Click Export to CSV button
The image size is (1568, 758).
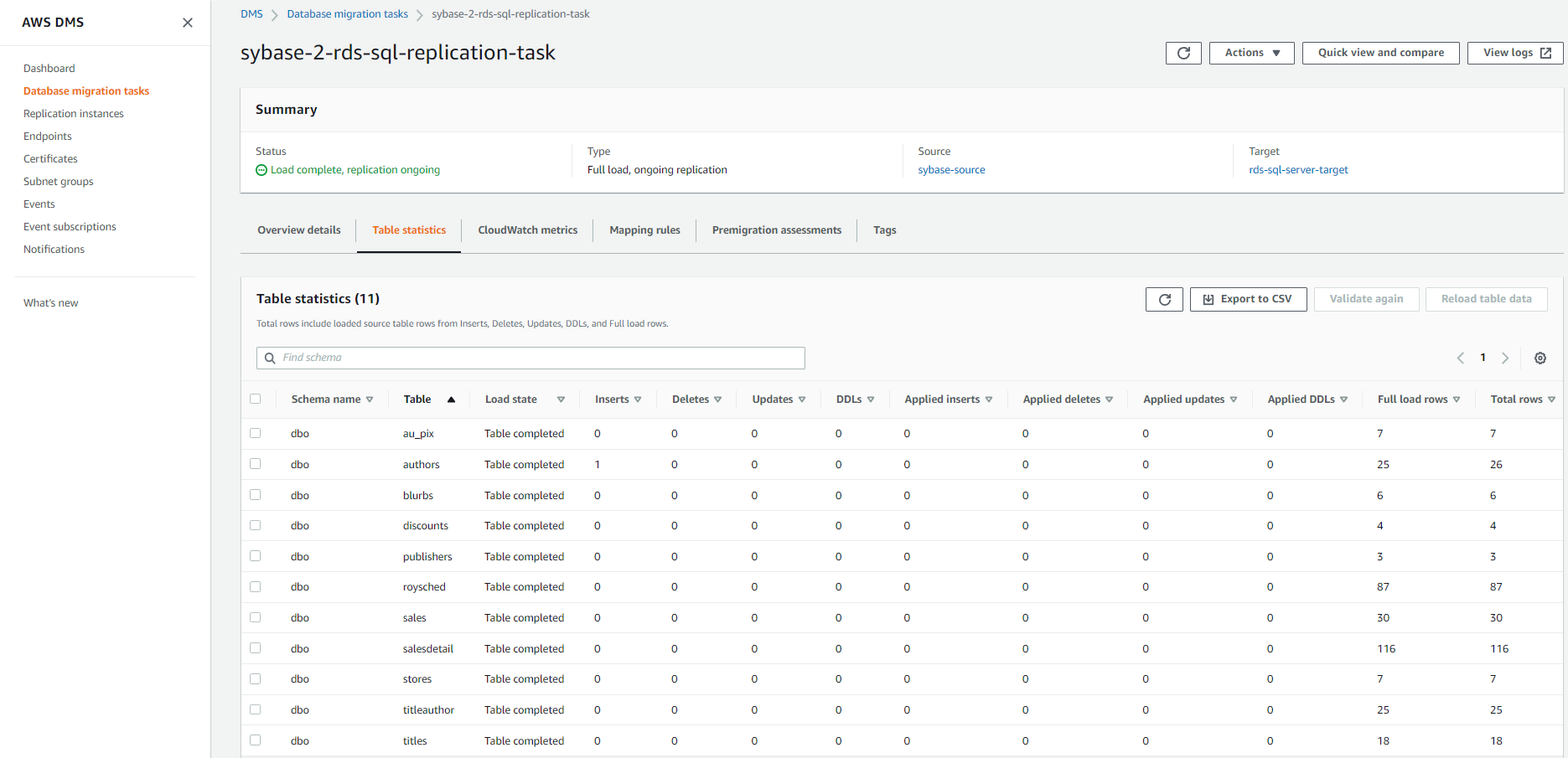[x=1248, y=299]
